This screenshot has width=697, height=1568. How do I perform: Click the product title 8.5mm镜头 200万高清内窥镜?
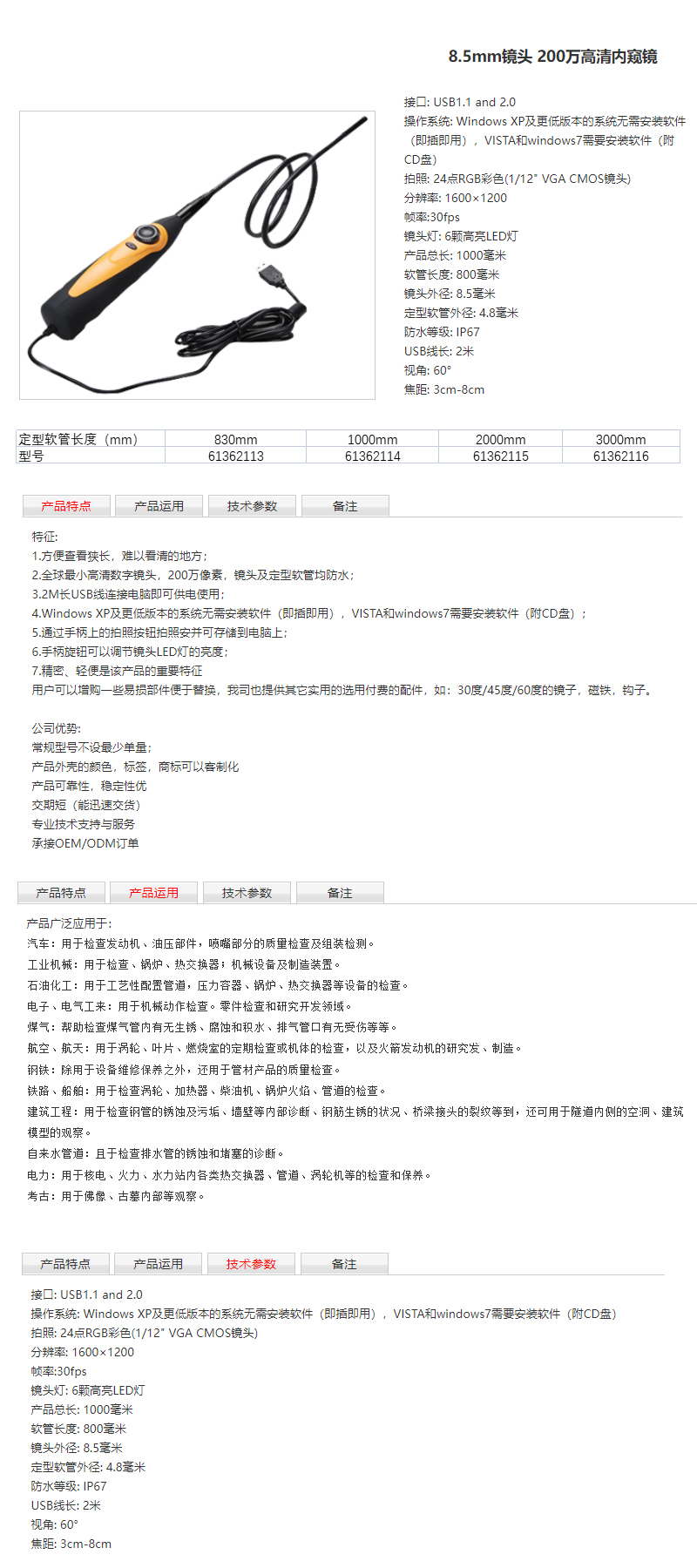552,57
